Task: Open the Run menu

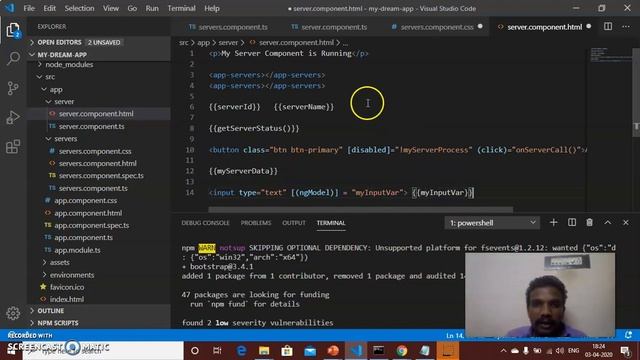Action: pyautogui.click(x=152, y=8)
